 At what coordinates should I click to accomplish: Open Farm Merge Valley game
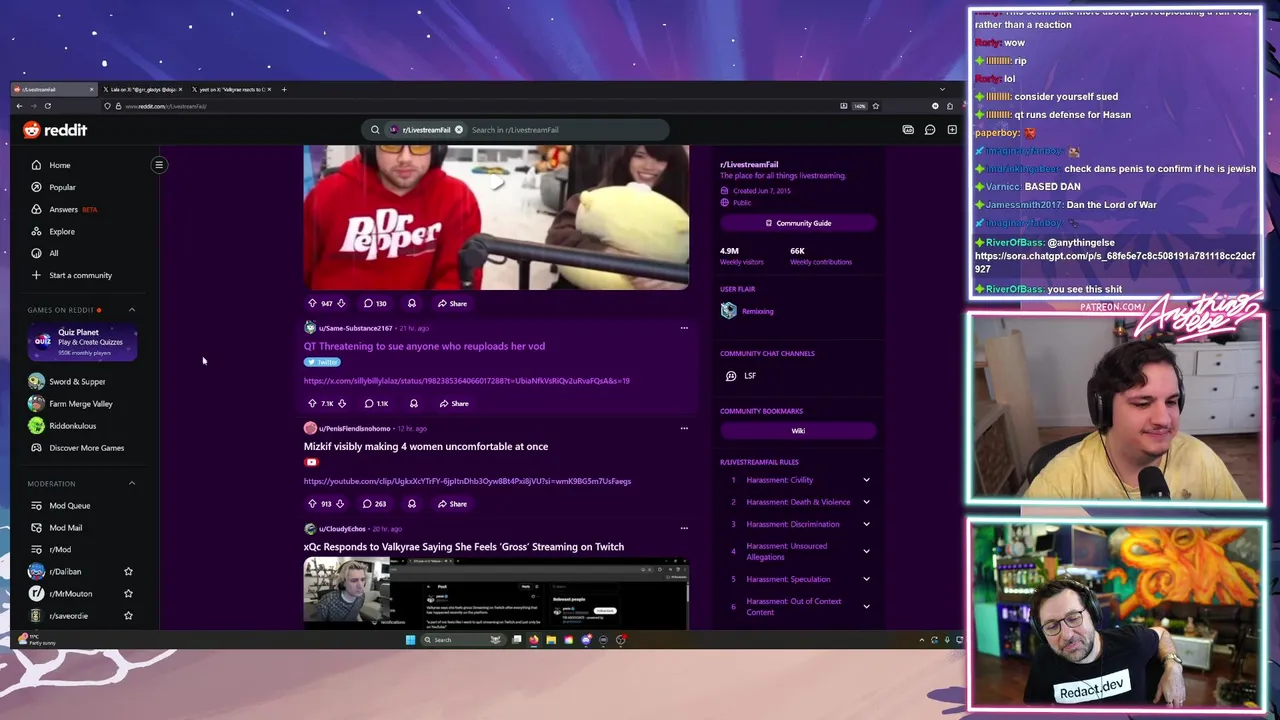pos(80,404)
